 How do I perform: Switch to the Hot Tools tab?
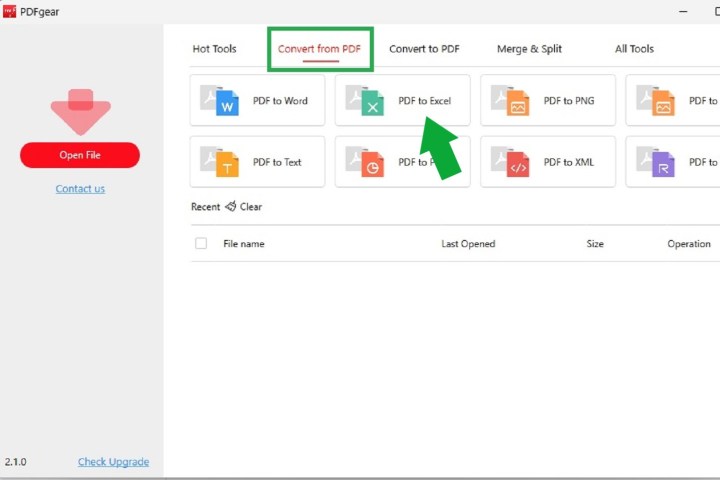(x=214, y=49)
